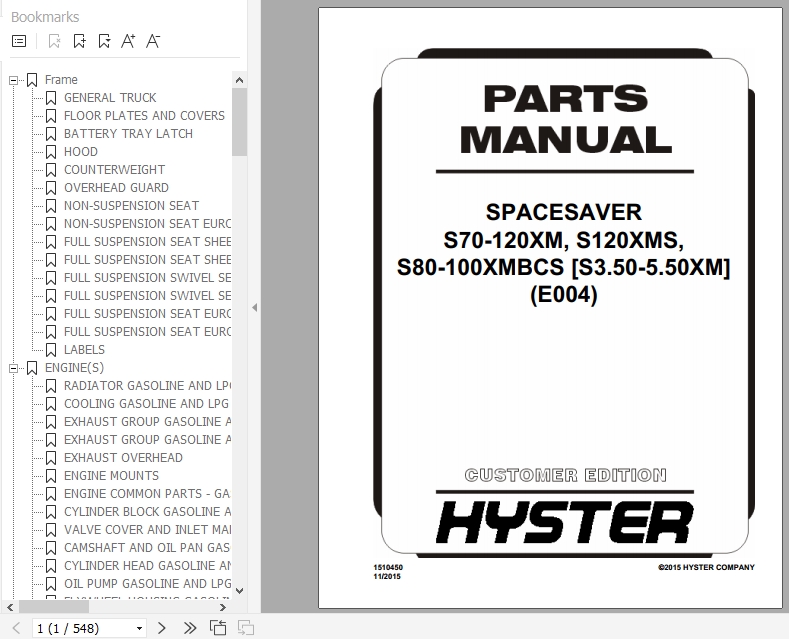Collapse the ENGINE(S) bookmark group
This screenshot has width=789, height=639.
[14, 368]
